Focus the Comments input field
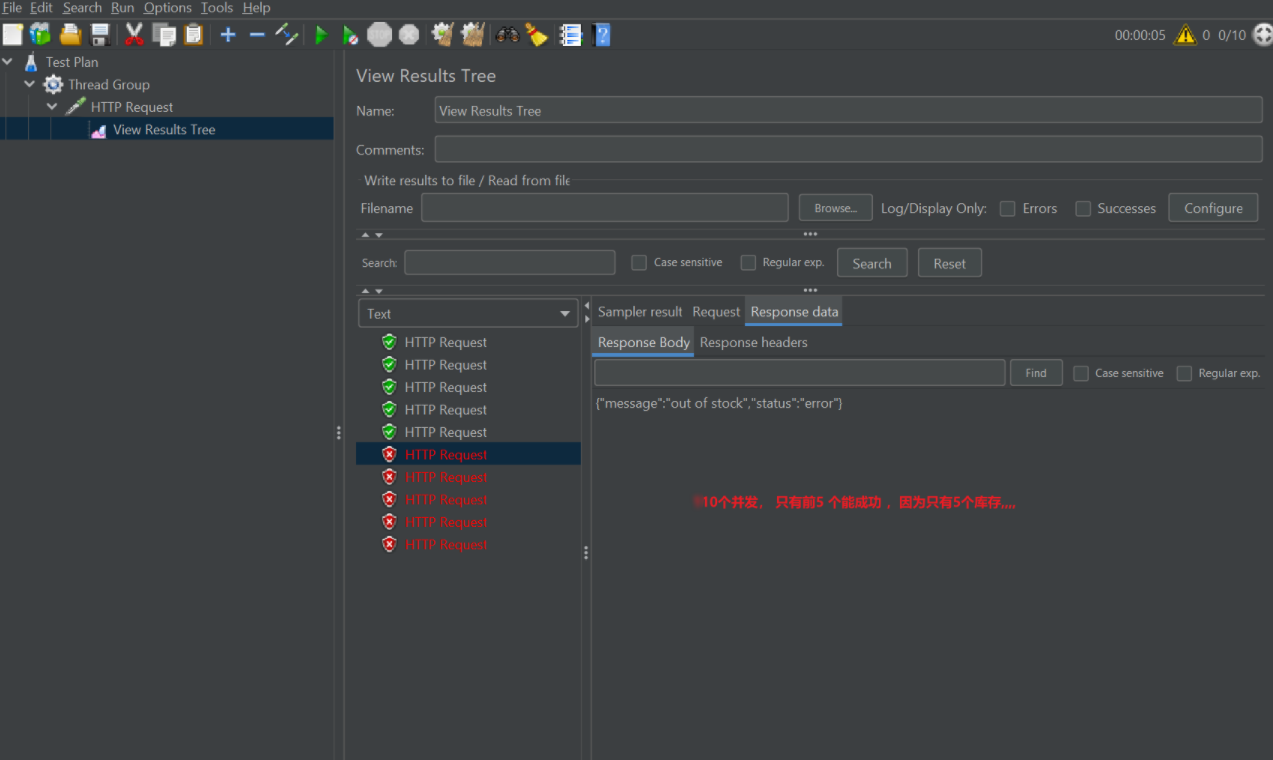 pos(849,149)
